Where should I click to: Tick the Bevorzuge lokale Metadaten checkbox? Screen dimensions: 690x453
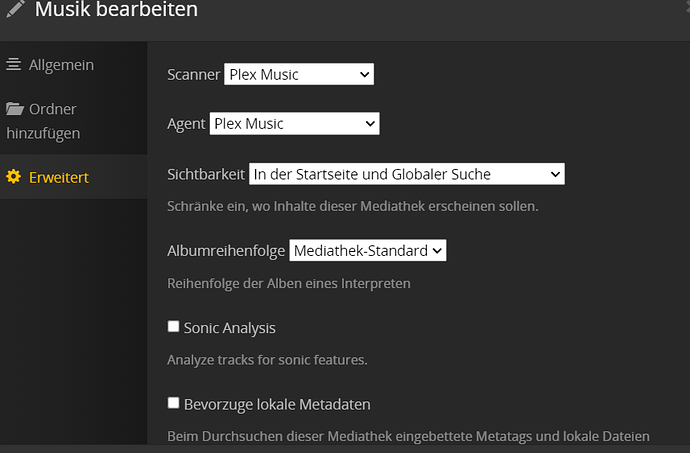pyautogui.click(x=174, y=403)
